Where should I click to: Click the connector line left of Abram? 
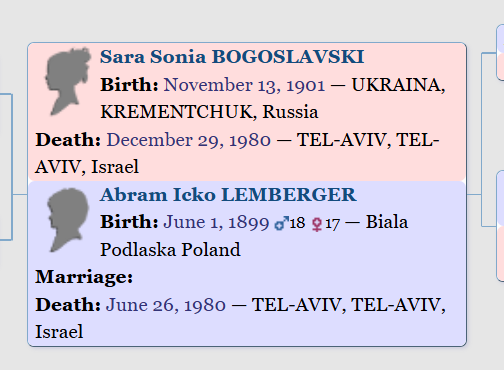pyautogui.click(x=20, y=194)
